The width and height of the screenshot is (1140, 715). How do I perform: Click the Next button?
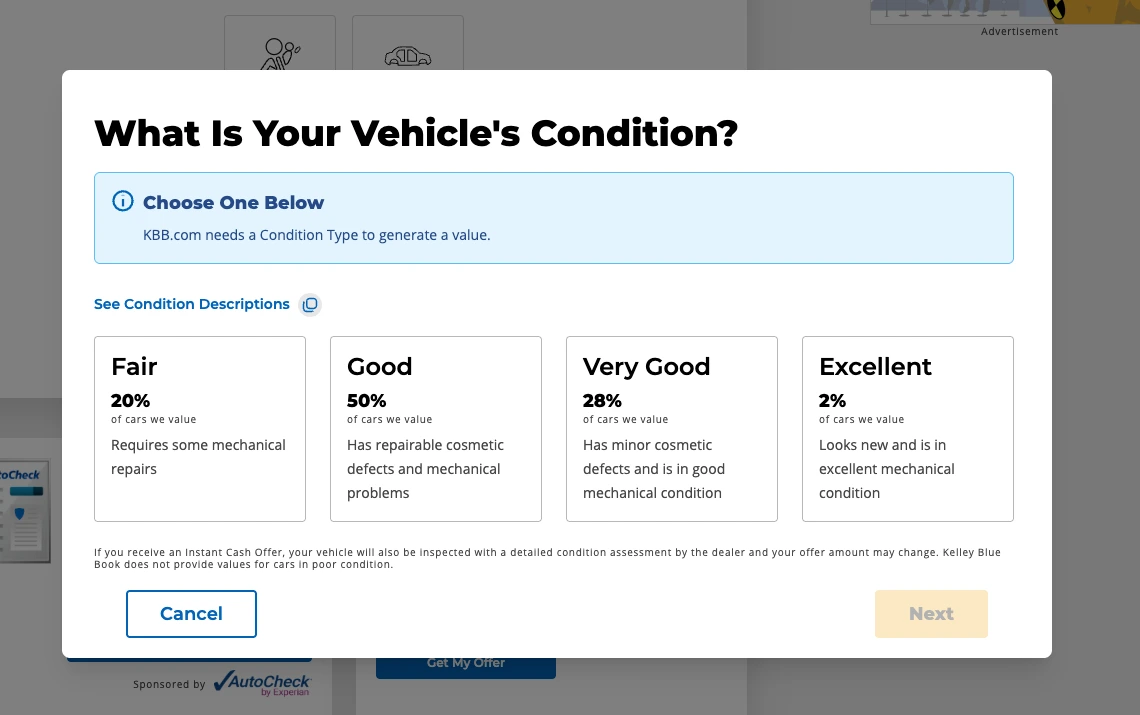pos(931,614)
